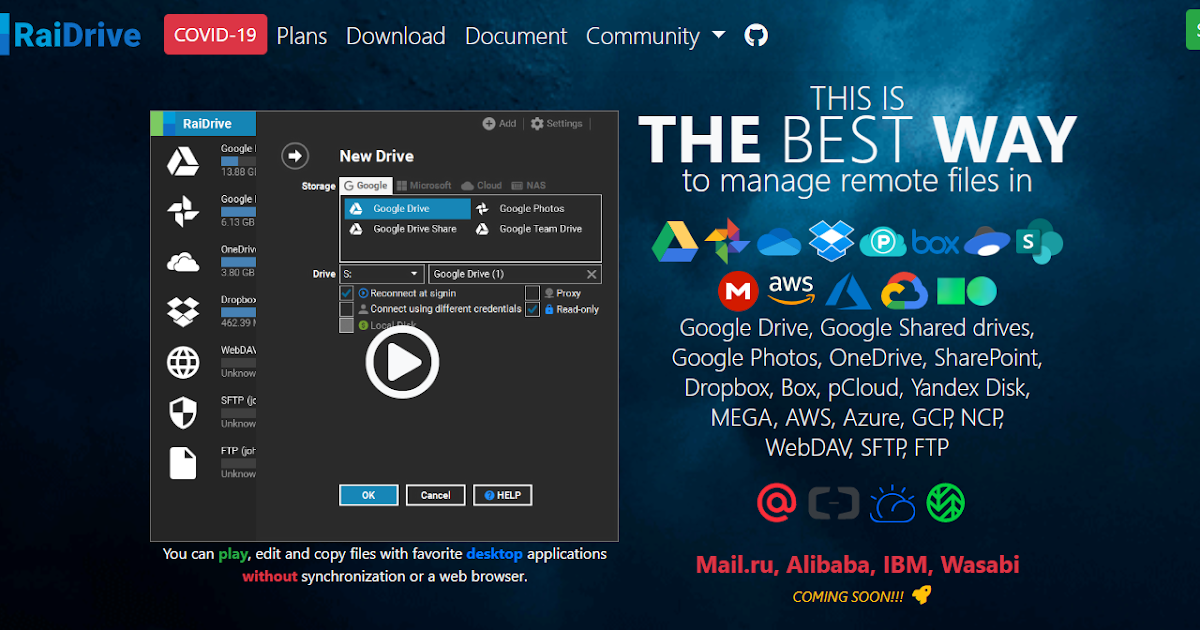Image resolution: width=1200 pixels, height=630 pixels.
Task: Open the Document page
Action: click(x=516, y=36)
